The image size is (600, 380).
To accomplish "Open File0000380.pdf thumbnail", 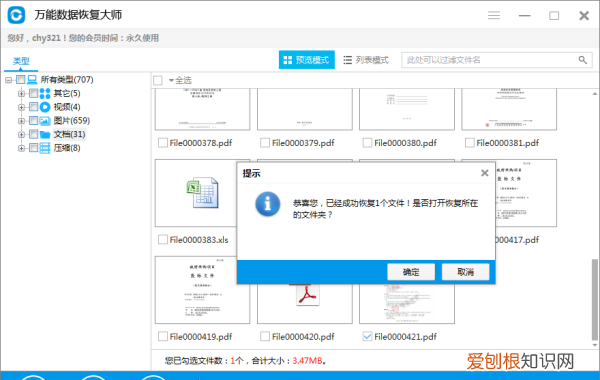I will click(x=407, y=109).
